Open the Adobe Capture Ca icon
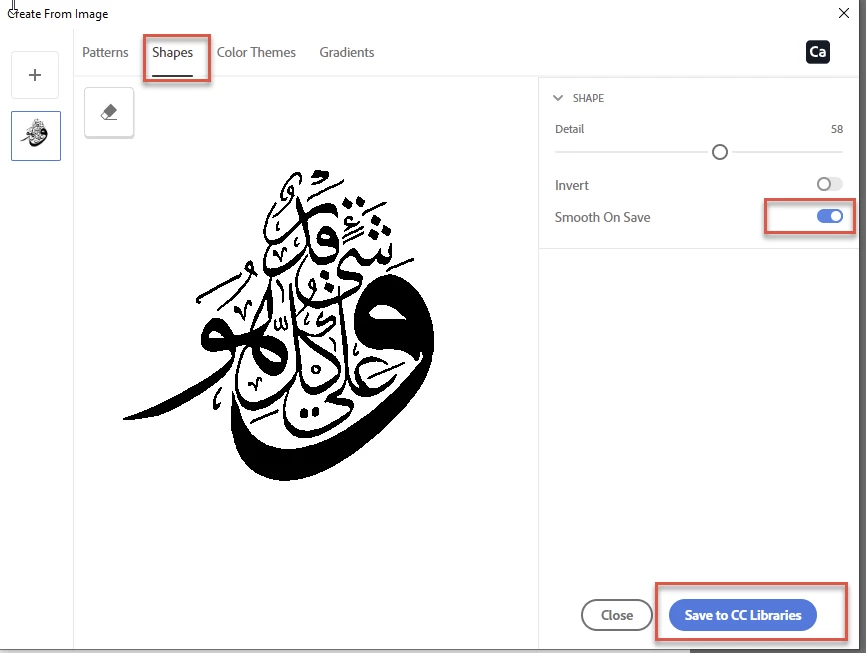 817,52
